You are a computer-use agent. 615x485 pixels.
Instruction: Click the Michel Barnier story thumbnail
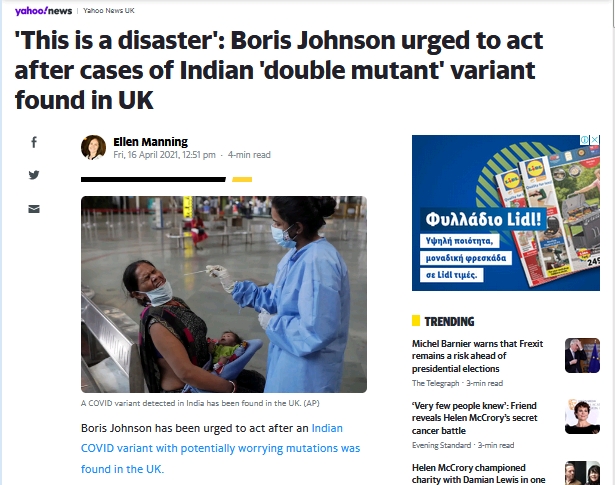point(582,356)
